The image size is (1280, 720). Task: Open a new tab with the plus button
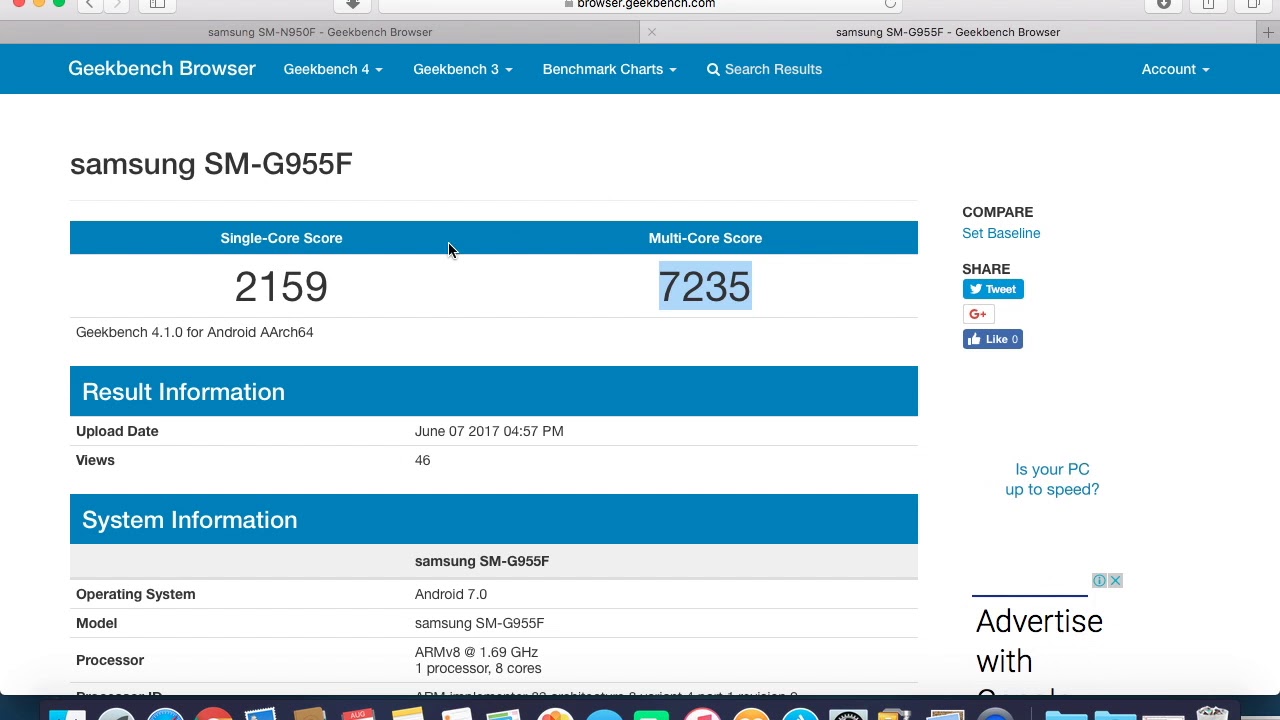tap(1268, 32)
